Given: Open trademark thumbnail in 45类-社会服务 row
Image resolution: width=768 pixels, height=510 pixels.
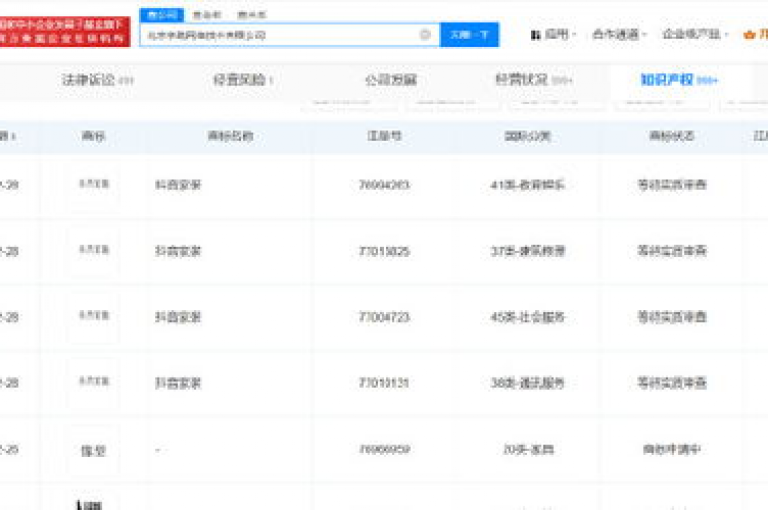Looking at the screenshot, I should (94, 316).
